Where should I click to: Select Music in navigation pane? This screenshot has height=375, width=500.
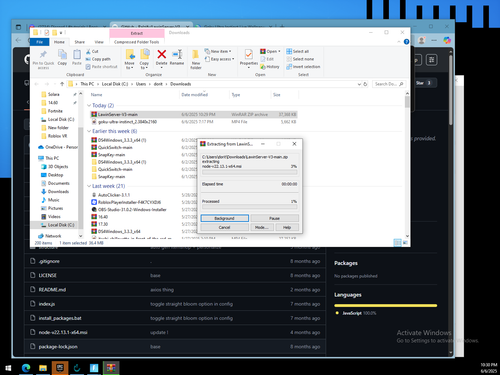[53, 200]
